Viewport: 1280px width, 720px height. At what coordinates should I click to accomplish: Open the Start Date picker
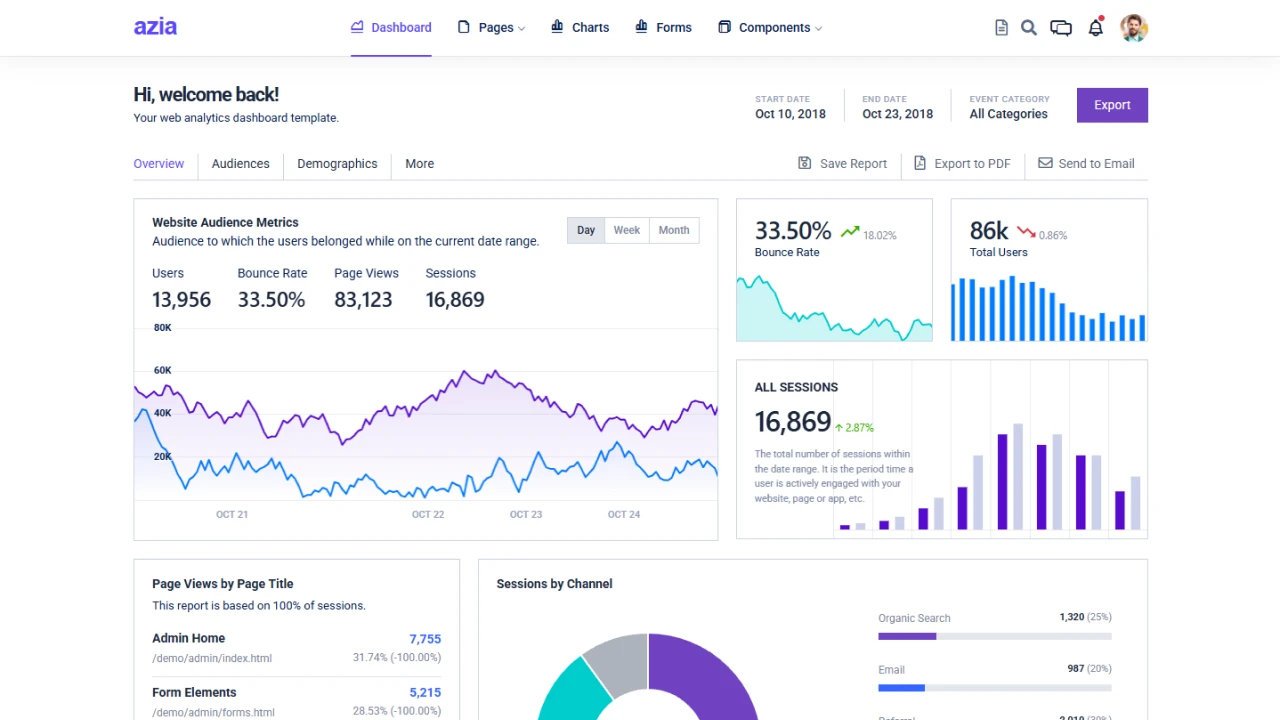point(790,106)
